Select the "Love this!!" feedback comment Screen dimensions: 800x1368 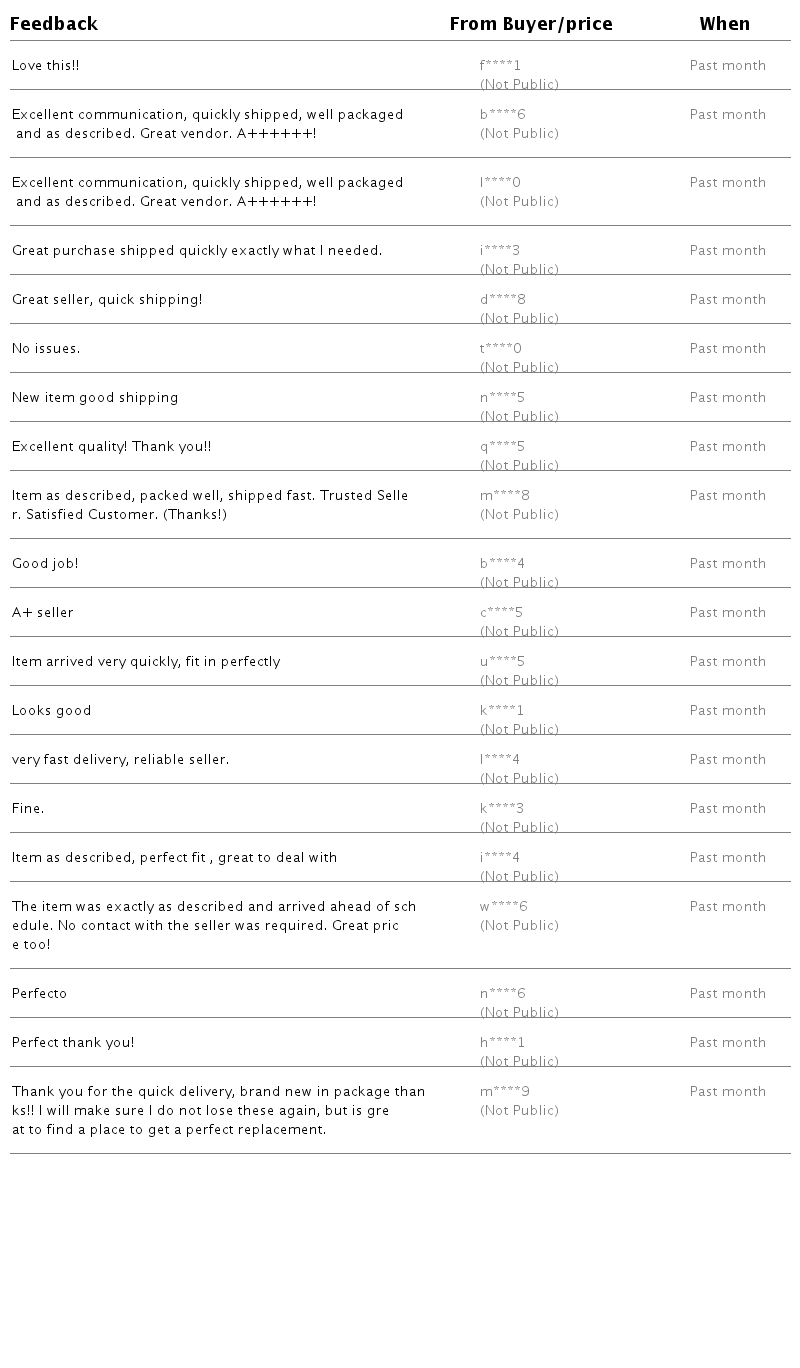pos(46,66)
